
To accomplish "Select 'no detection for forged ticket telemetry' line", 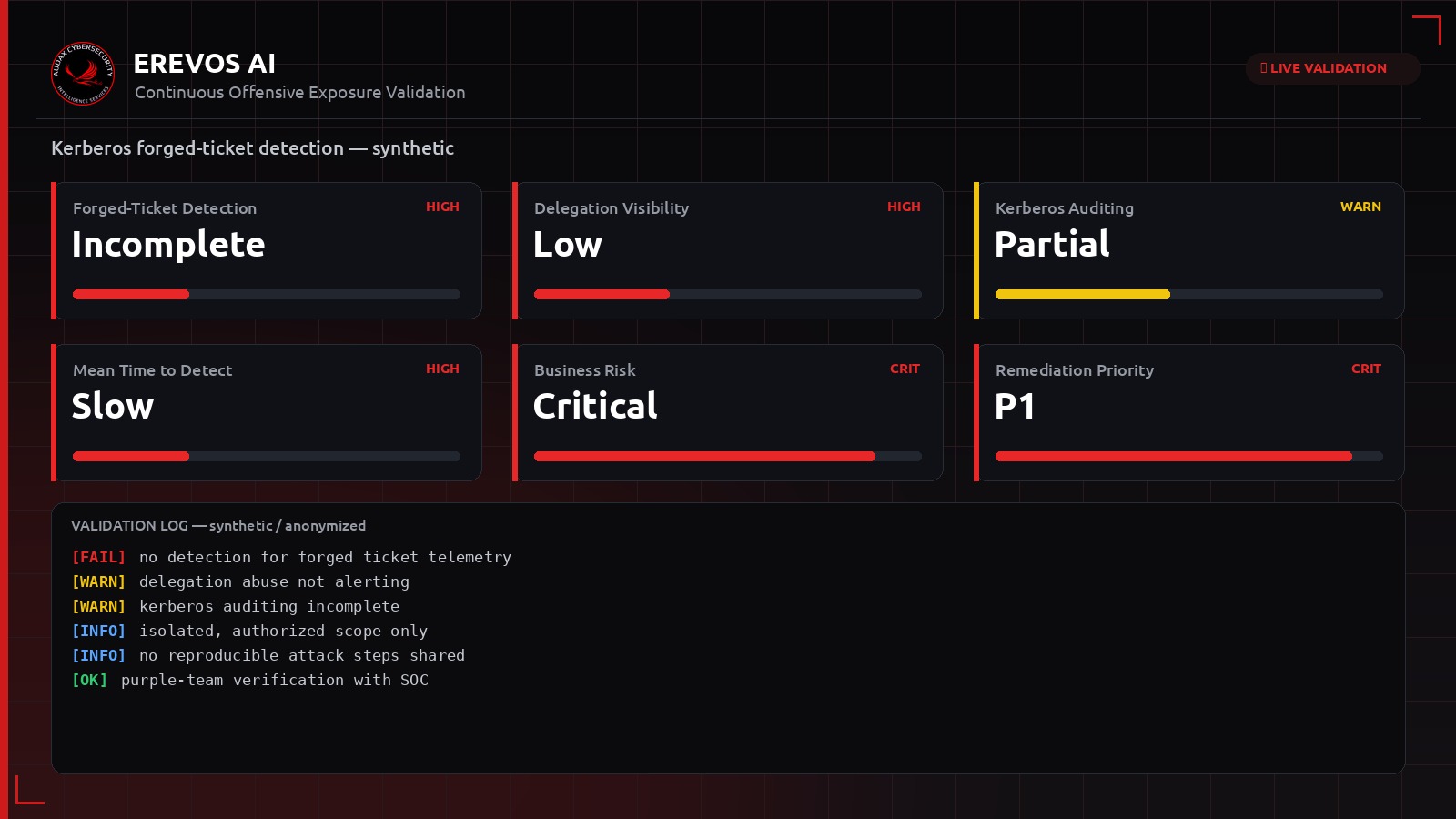I will 325,557.
